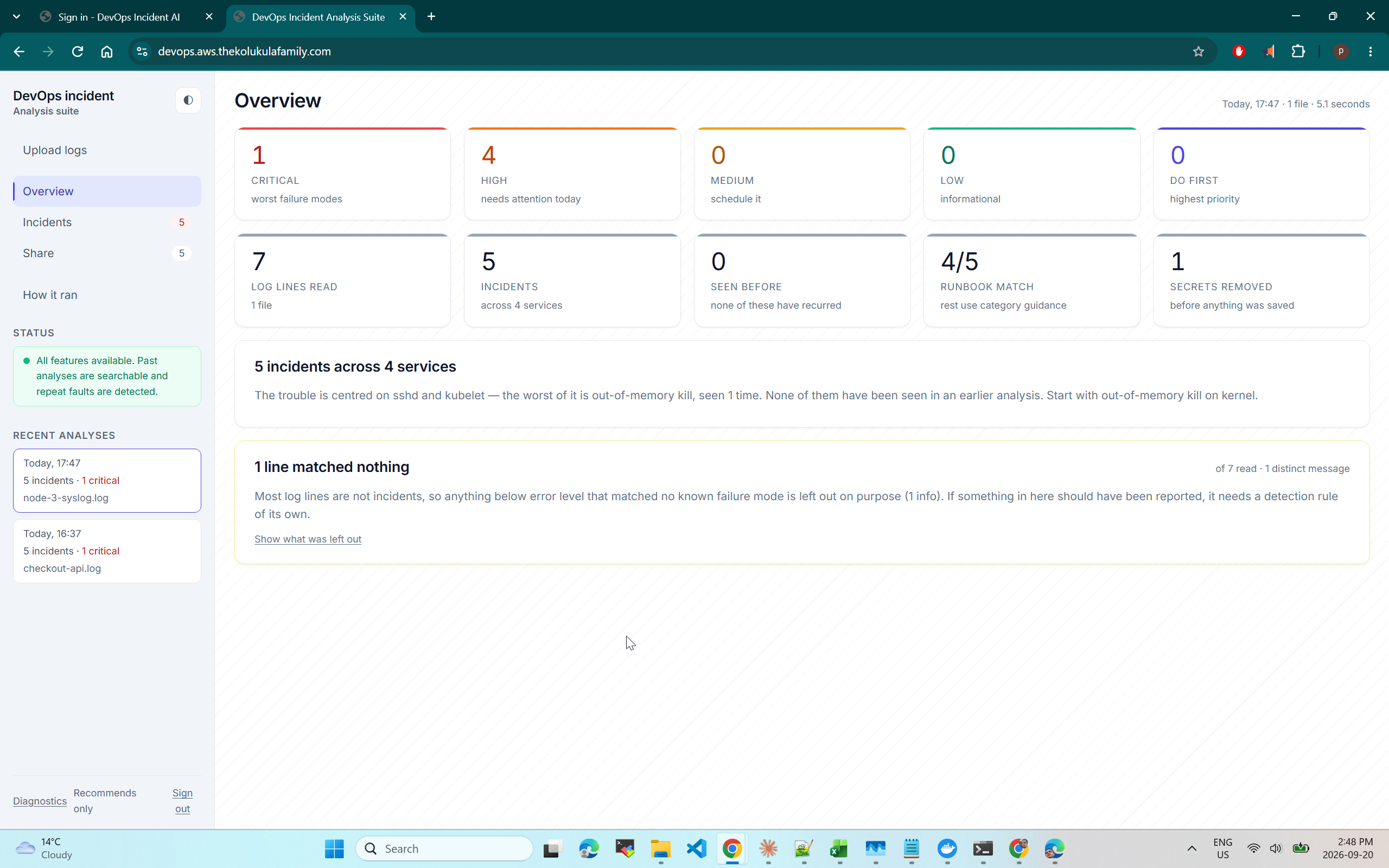Image resolution: width=1389 pixels, height=868 pixels.
Task: Open recent analysis node-3-syslog.log
Action: click(107, 481)
